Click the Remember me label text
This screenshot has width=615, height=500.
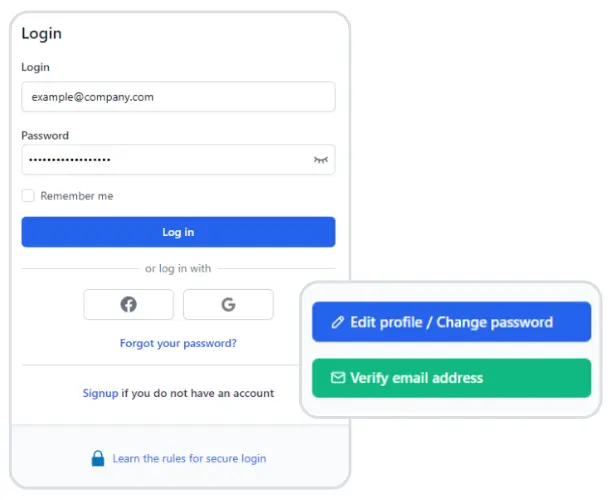coord(77,196)
